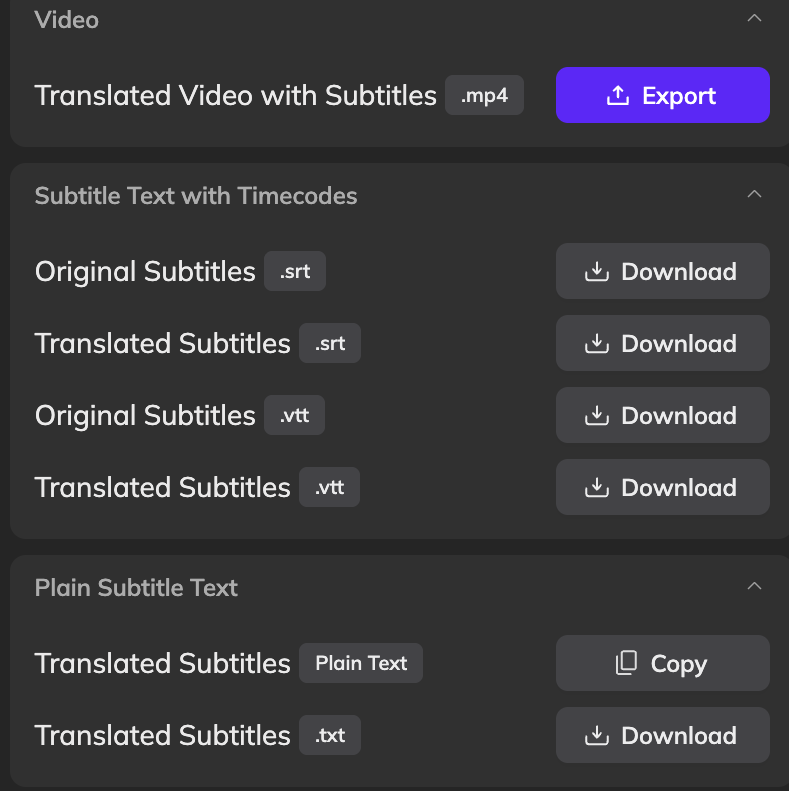789x791 pixels.
Task: Collapse the Plain Subtitle Text section
Action: 755,586
